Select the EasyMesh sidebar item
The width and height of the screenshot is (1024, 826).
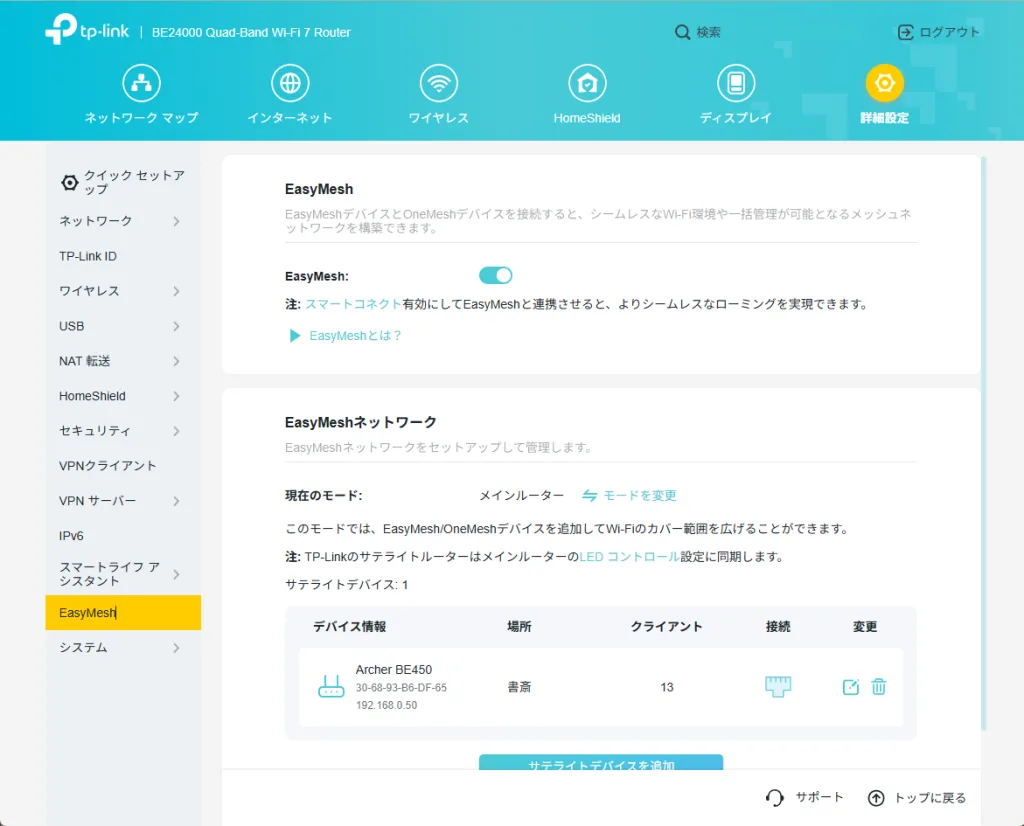pyautogui.click(x=123, y=612)
